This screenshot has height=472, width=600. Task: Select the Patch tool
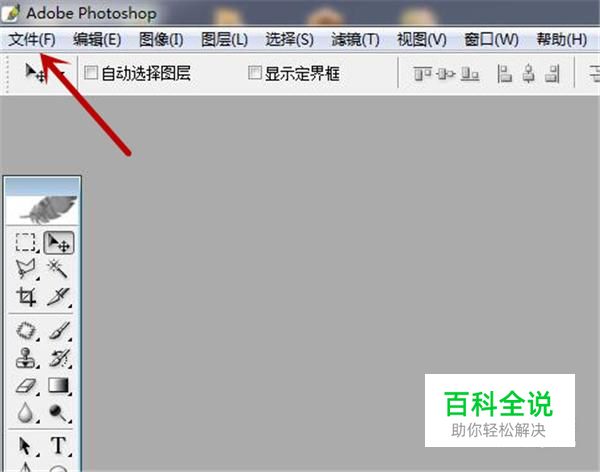[26, 330]
